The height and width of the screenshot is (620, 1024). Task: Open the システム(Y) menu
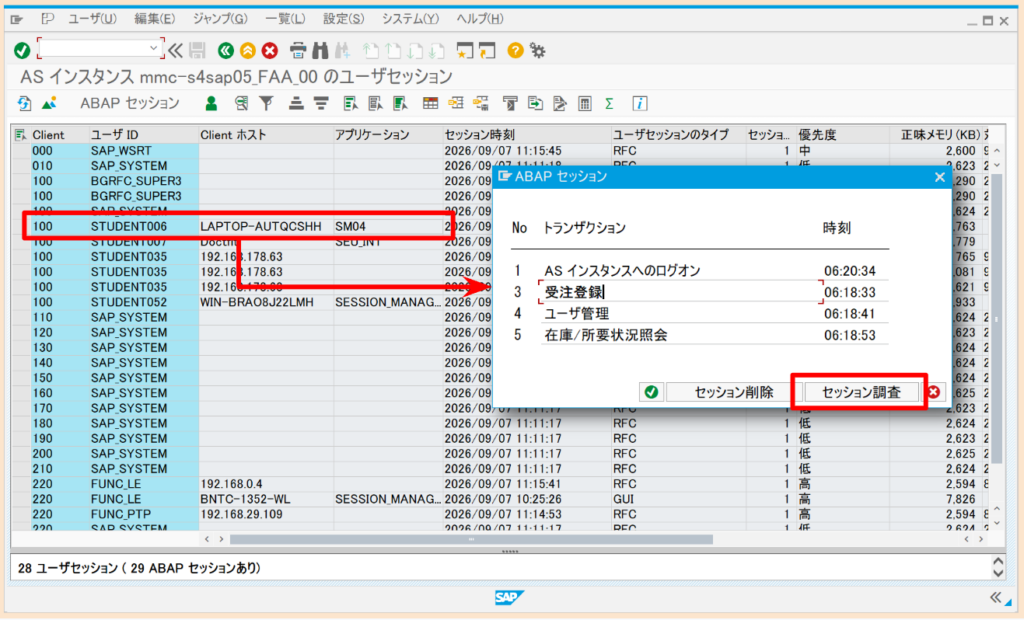click(x=410, y=19)
